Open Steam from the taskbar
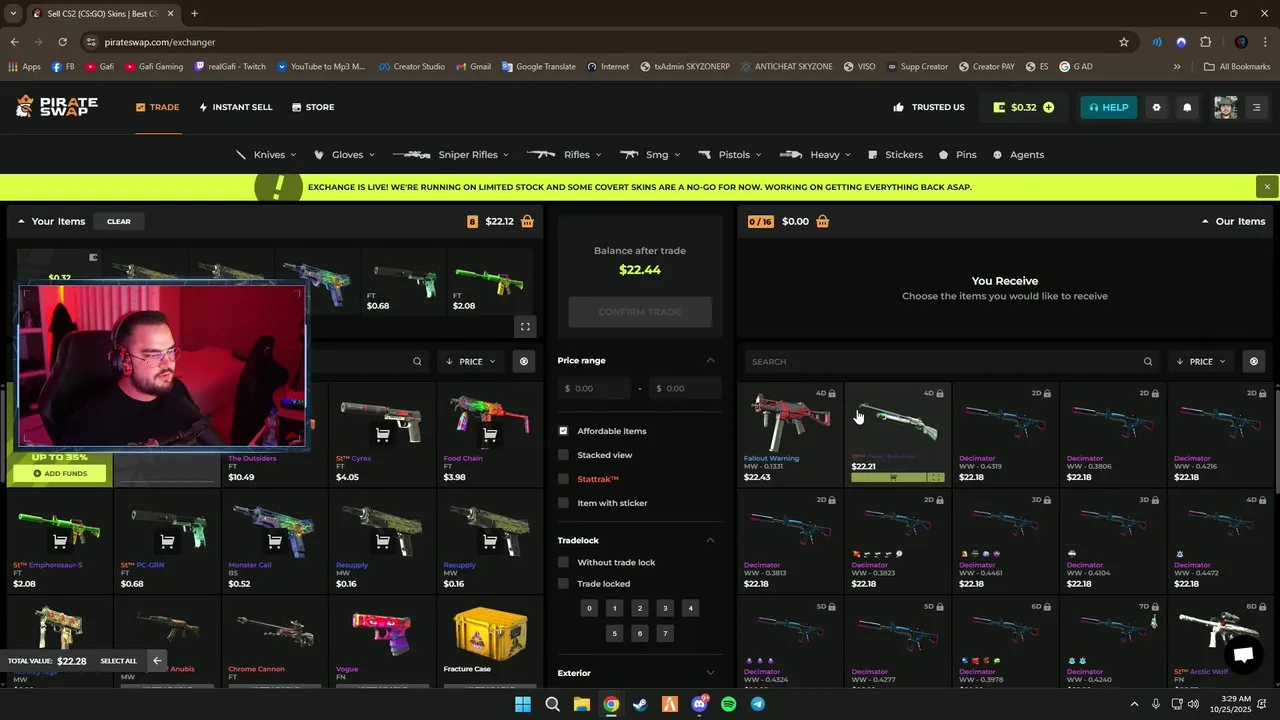 (640, 704)
